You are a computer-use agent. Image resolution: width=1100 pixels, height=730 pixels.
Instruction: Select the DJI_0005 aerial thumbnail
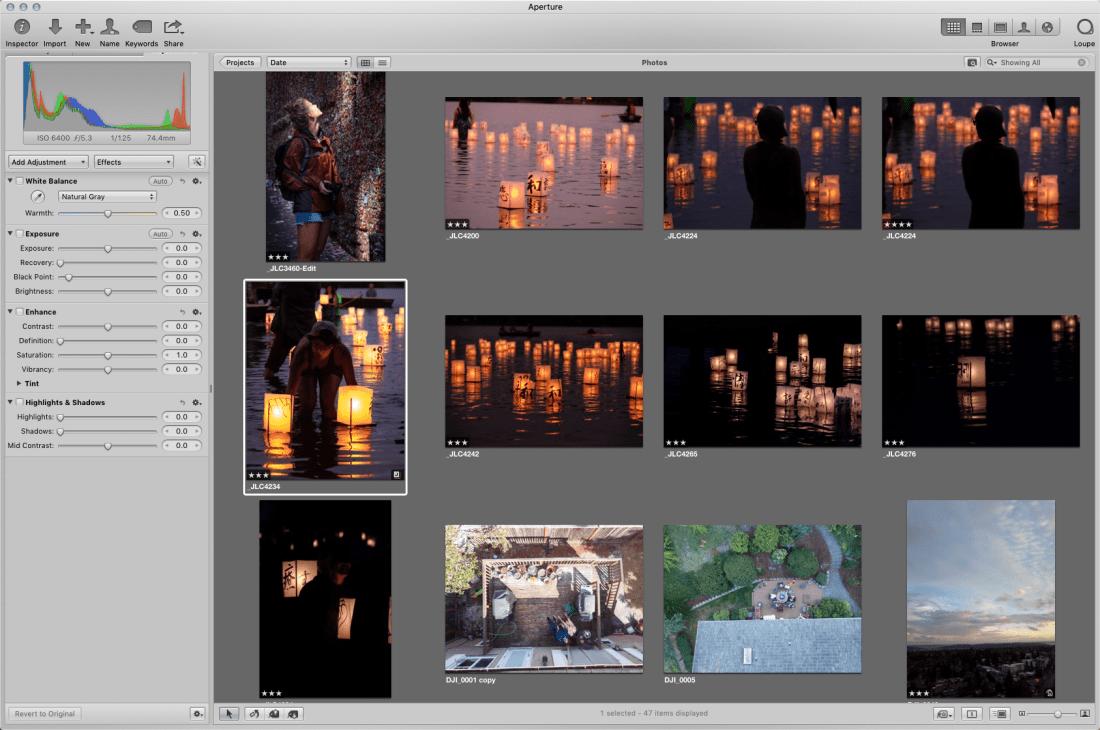pyautogui.click(x=762, y=598)
